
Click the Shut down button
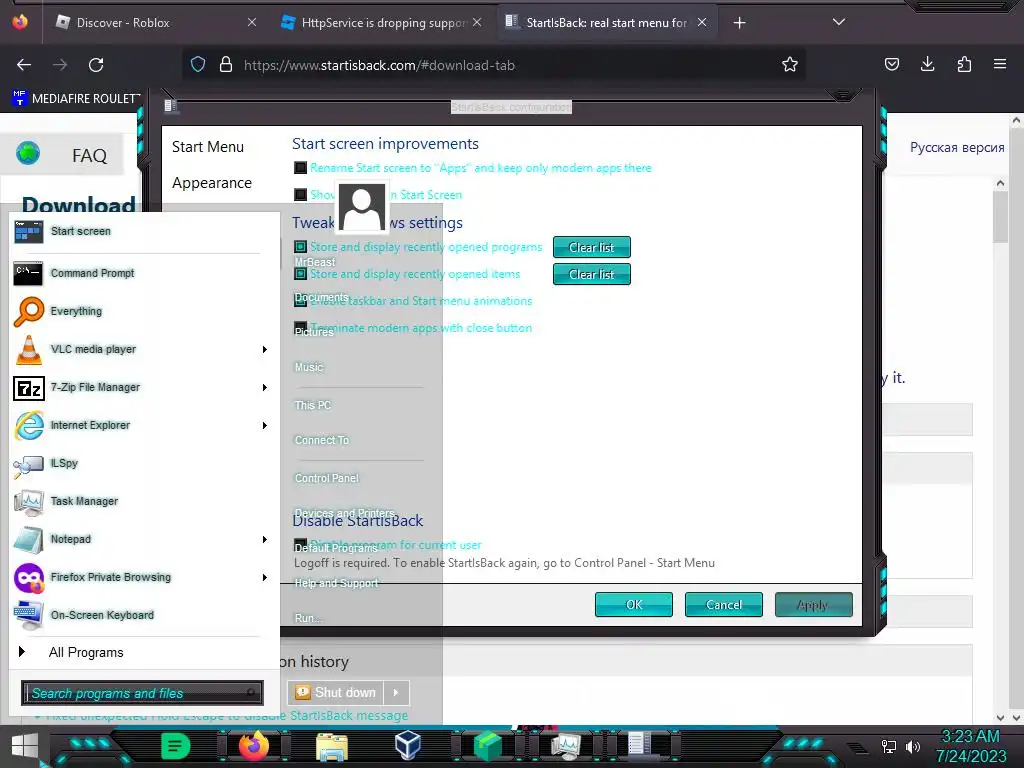(x=336, y=692)
